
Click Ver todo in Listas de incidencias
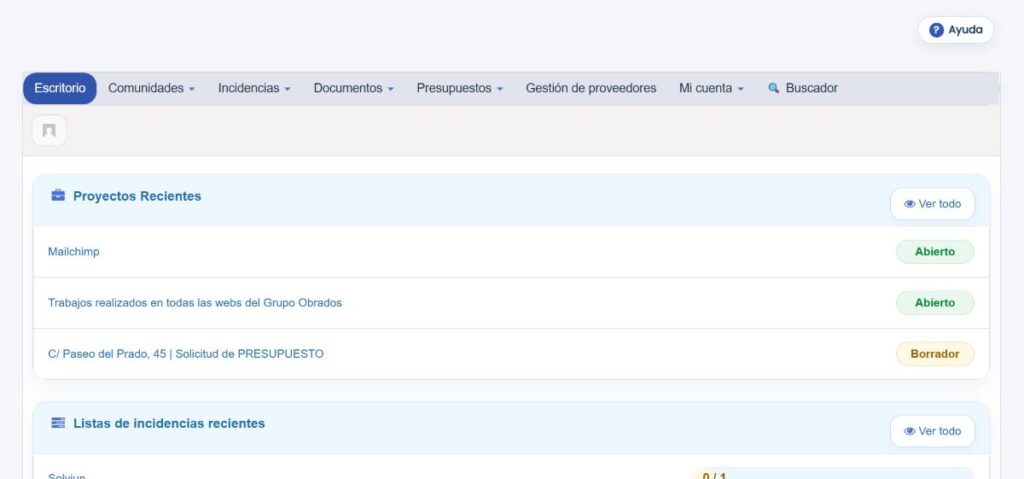coord(932,431)
